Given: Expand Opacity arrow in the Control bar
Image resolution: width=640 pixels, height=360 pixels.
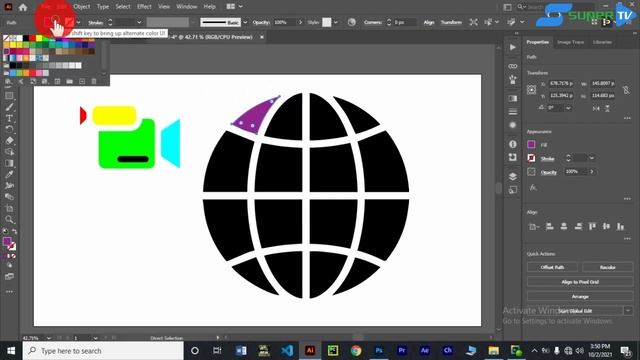Looking at the screenshot, I should click(x=300, y=22).
